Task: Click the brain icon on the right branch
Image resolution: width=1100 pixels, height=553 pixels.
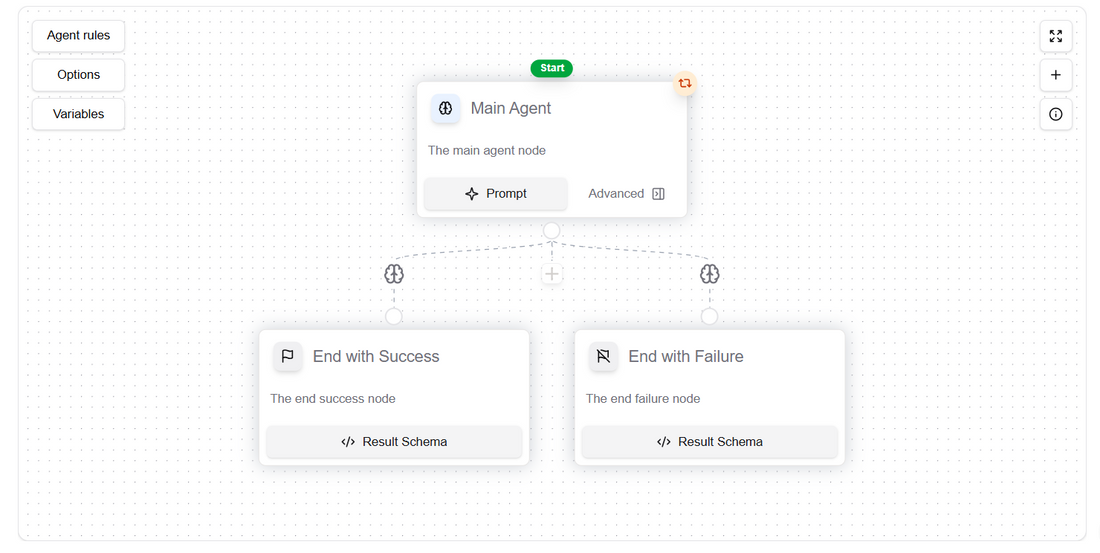Action: coord(710,274)
